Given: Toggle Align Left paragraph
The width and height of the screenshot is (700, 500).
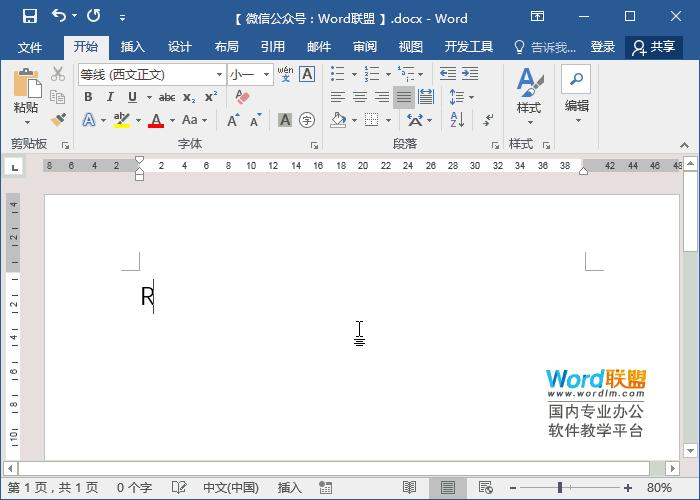Looking at the screenshot, I should click(338, 97).
